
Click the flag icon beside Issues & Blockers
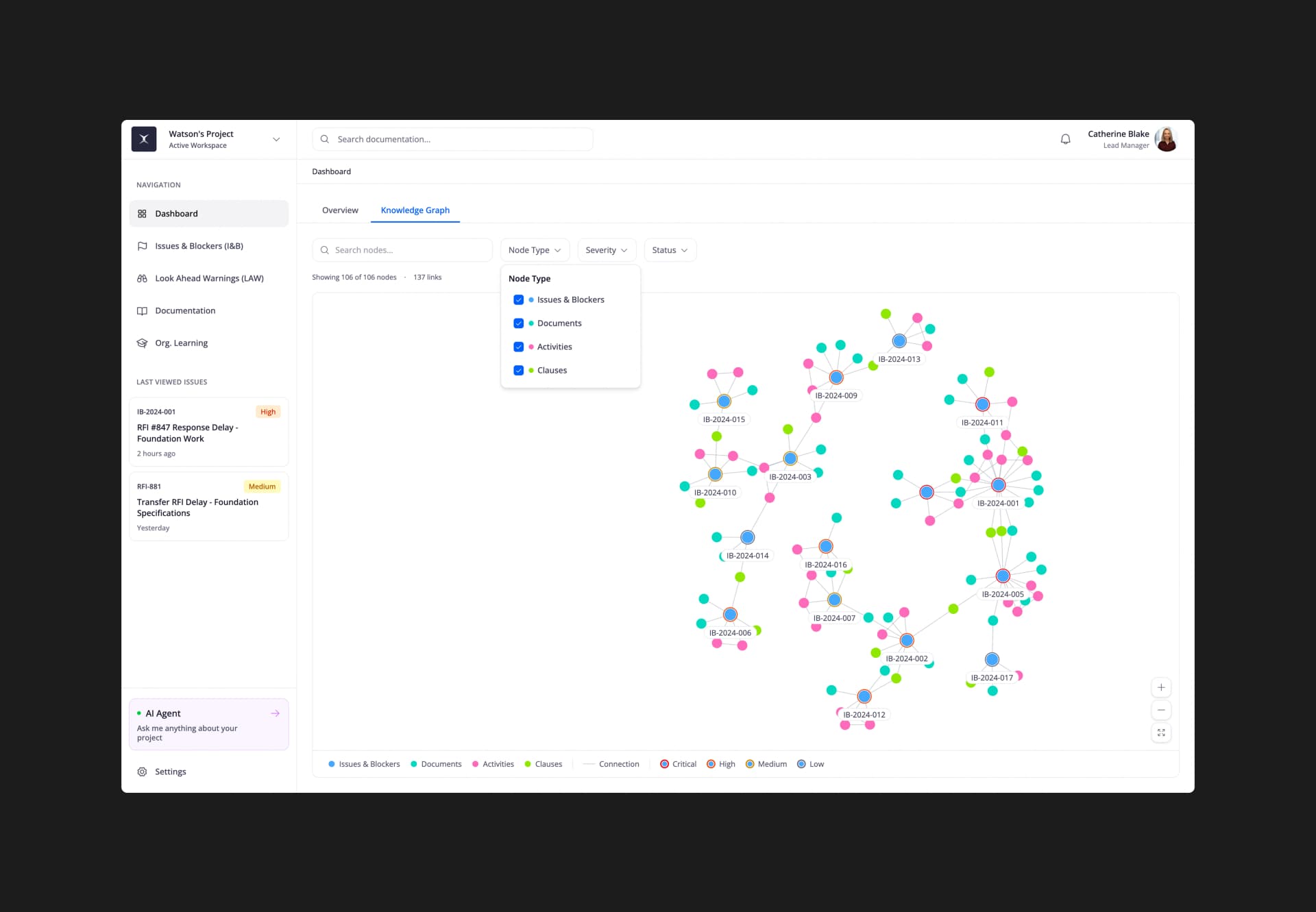[x=142, y=246]
